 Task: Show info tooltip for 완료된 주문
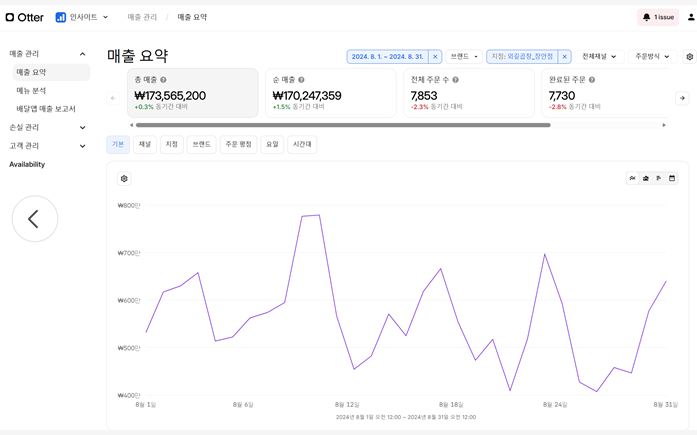[x=592, y=80]
